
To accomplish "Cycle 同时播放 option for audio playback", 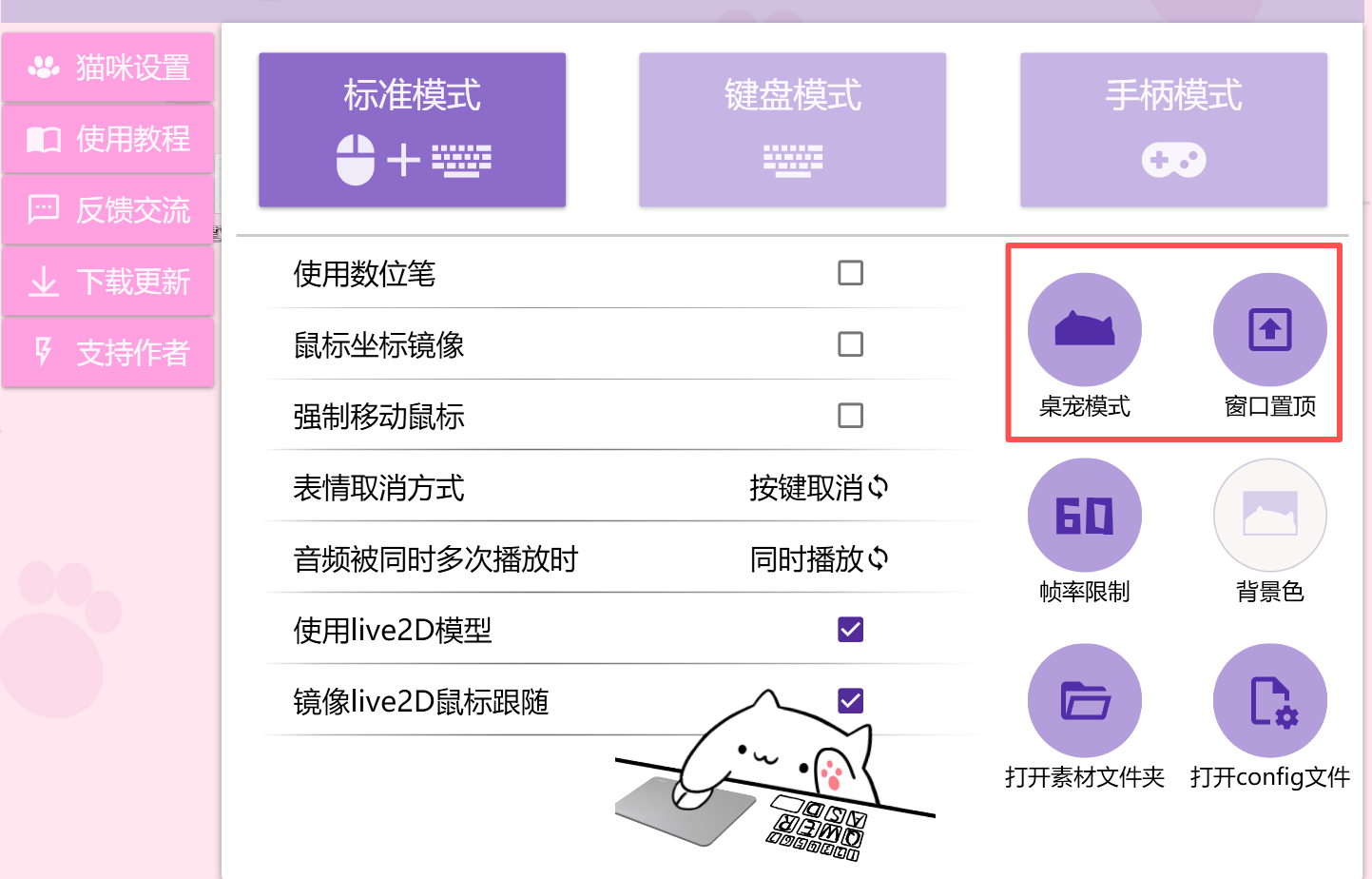I will (819, 558).
